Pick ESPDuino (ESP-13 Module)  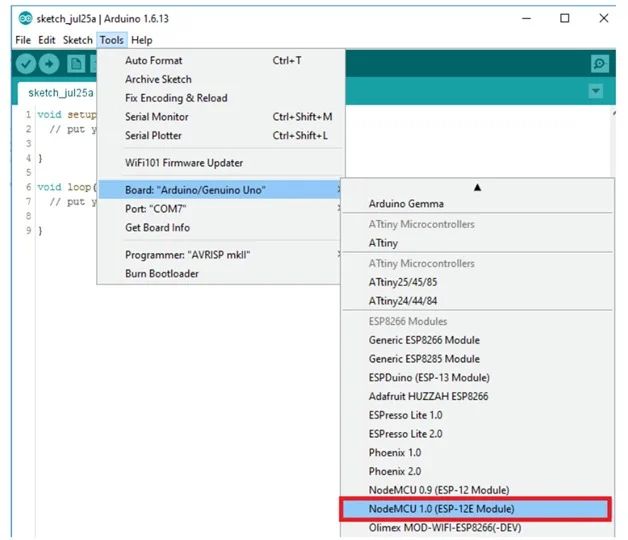[477, 378]
